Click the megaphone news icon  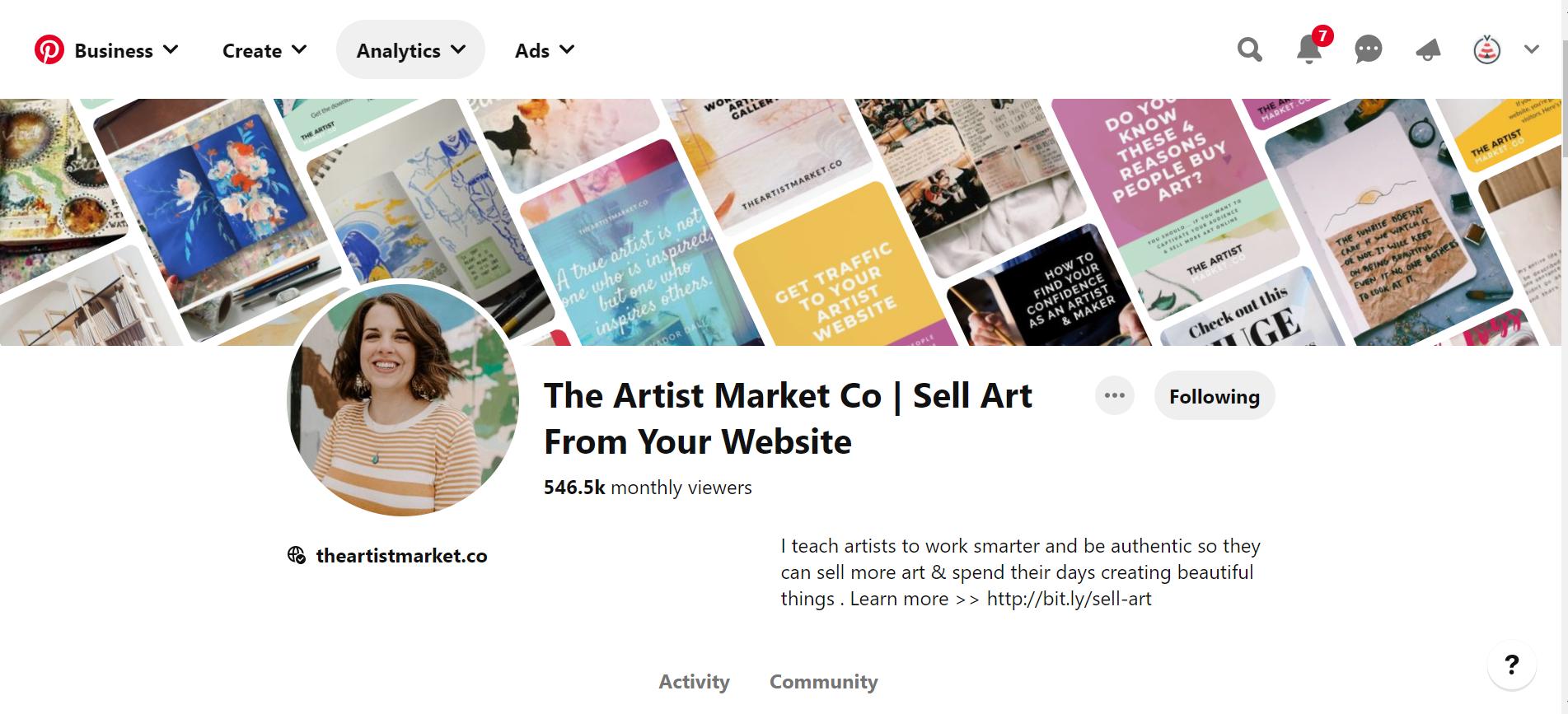click(x=1428, y=50)
